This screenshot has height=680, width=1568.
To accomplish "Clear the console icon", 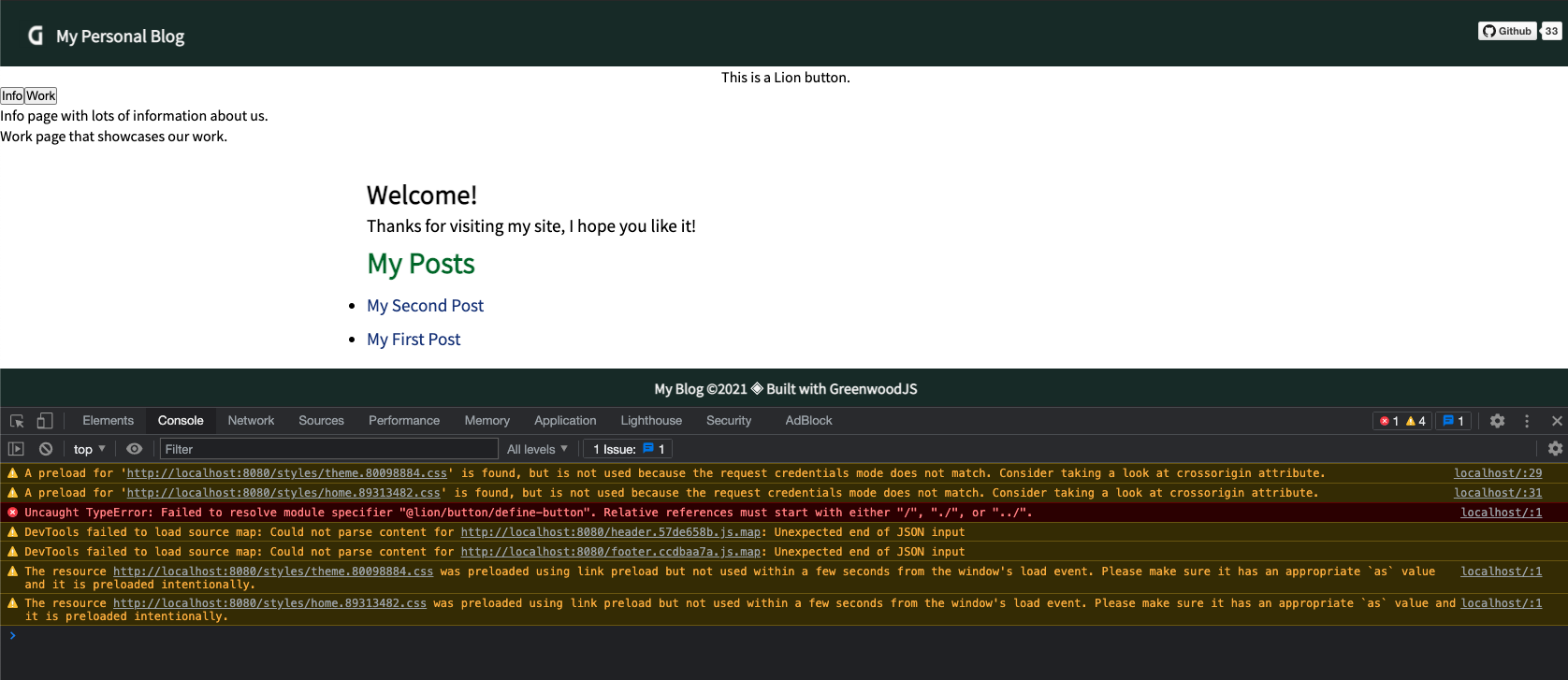I will [45, 449].
